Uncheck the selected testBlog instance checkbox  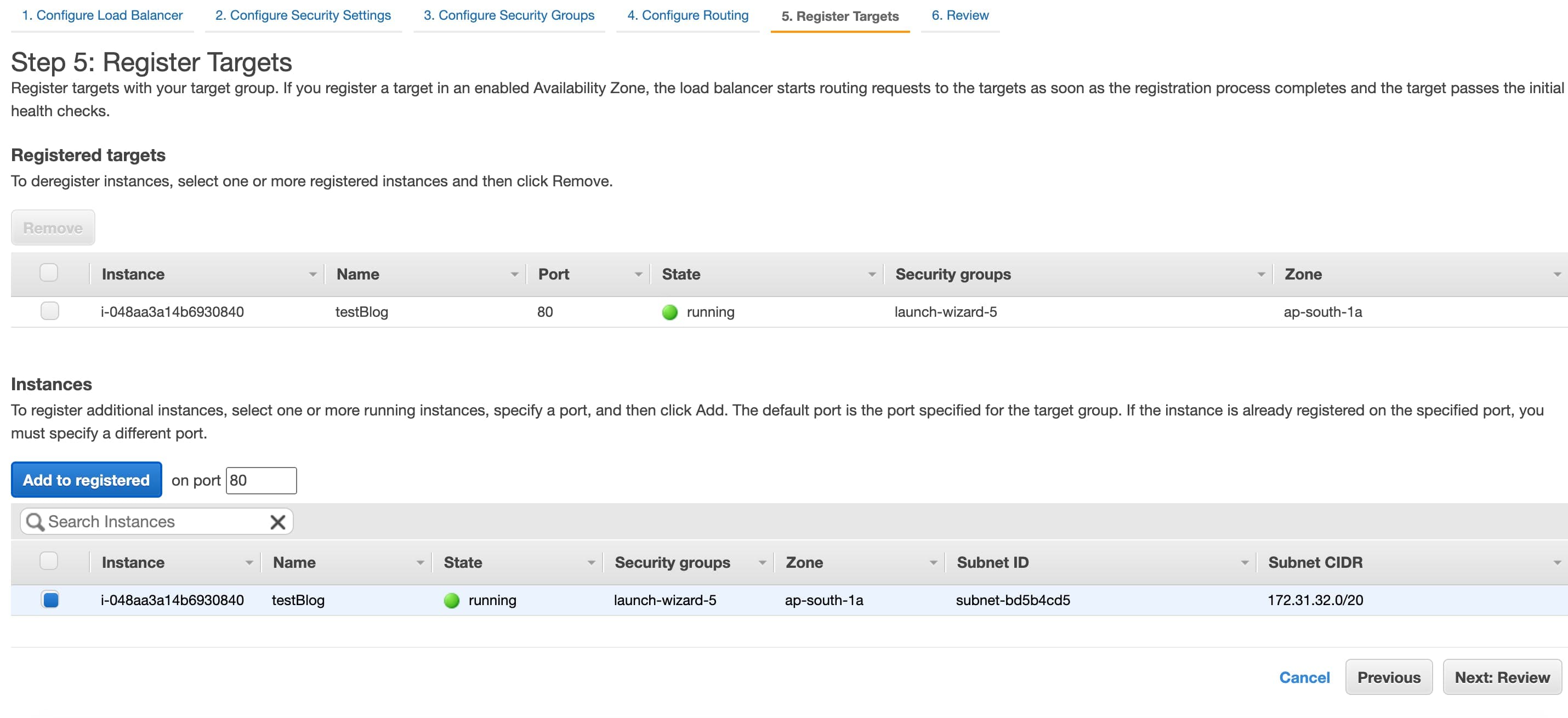click(50, 600)
